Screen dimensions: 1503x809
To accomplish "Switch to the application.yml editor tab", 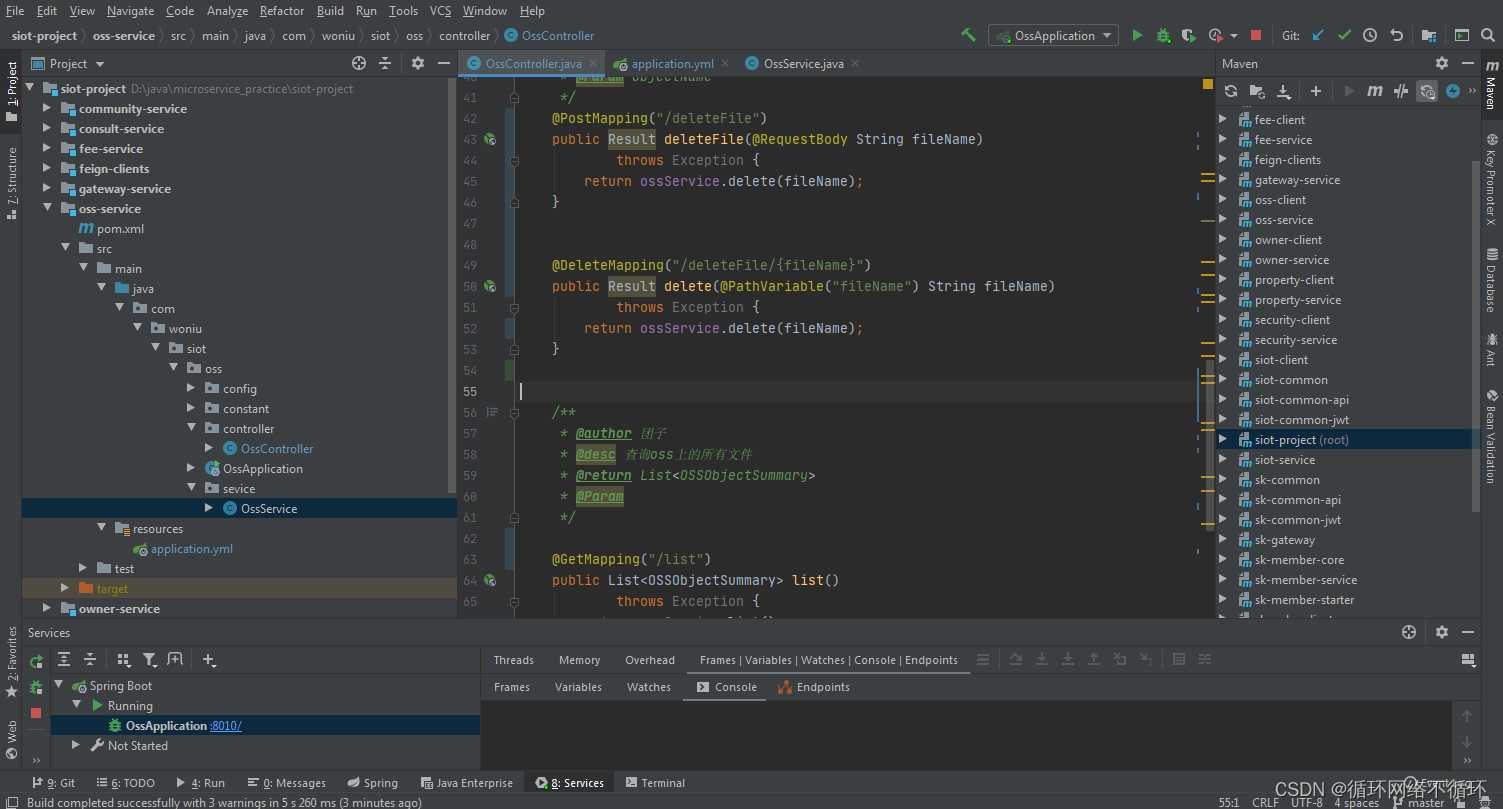I will click(670, 64).
